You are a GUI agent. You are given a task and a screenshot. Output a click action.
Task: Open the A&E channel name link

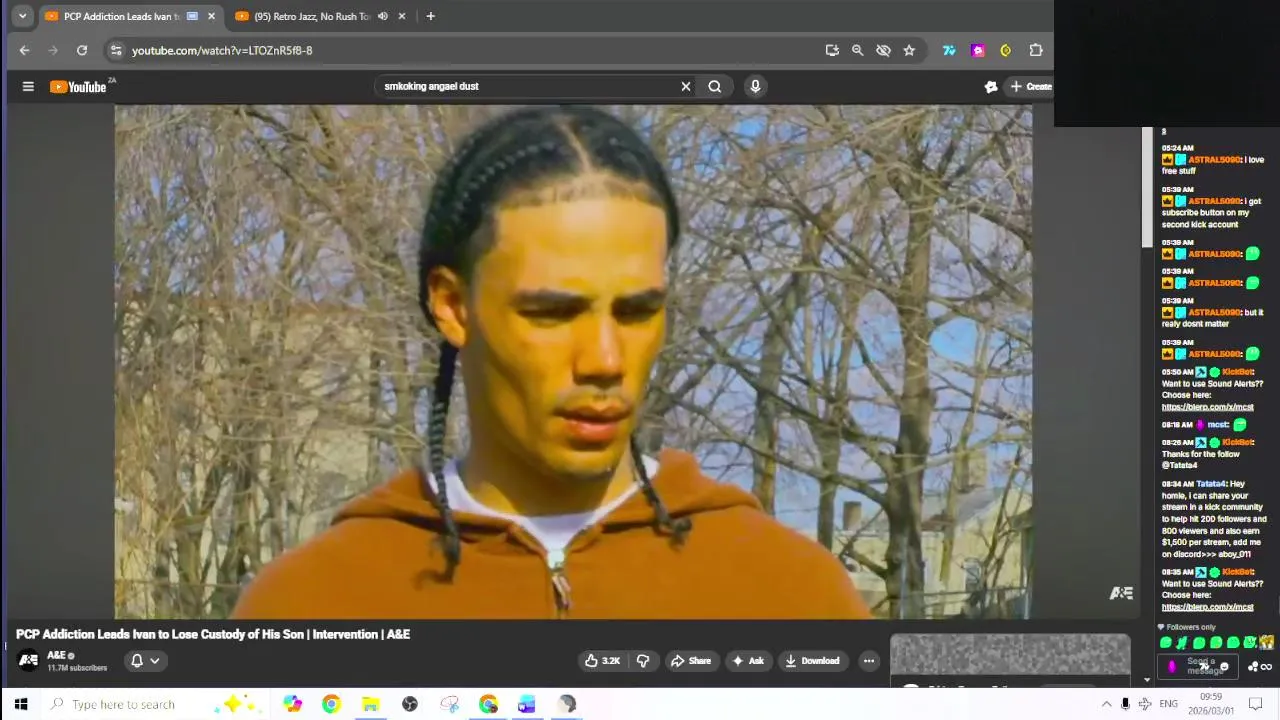[56, 656]
